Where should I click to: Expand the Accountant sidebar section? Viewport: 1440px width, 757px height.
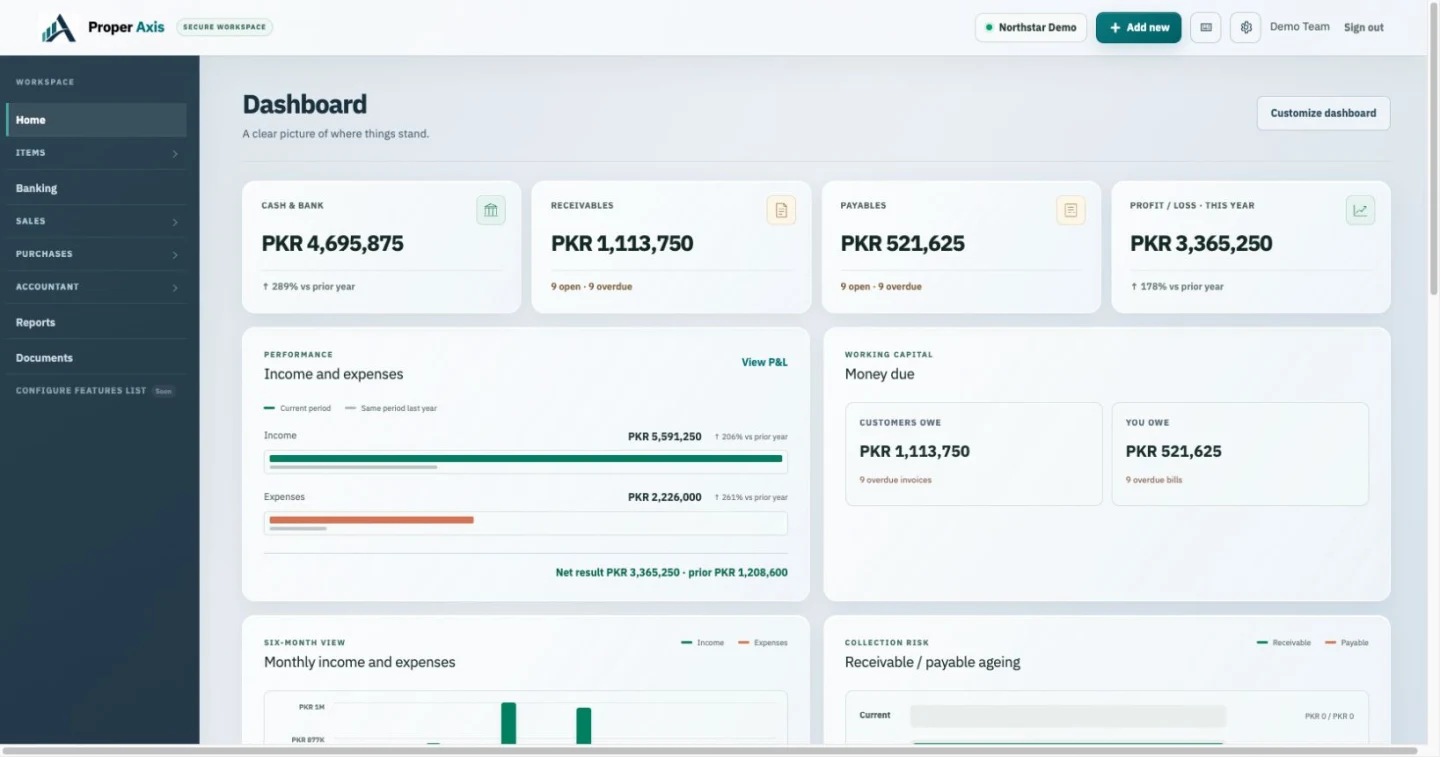point(96,287)
